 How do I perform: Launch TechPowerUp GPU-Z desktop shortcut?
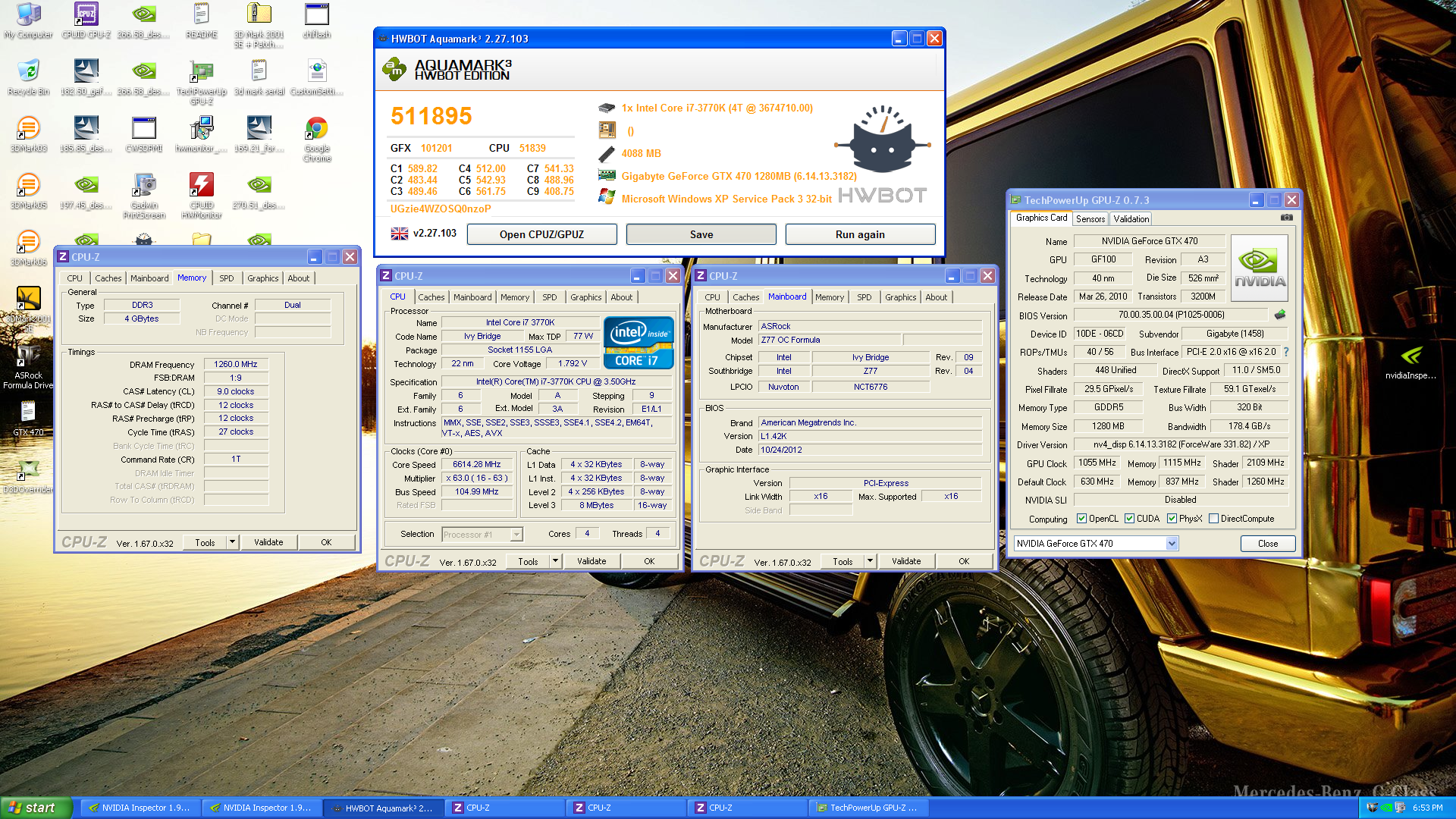point(201,82)
